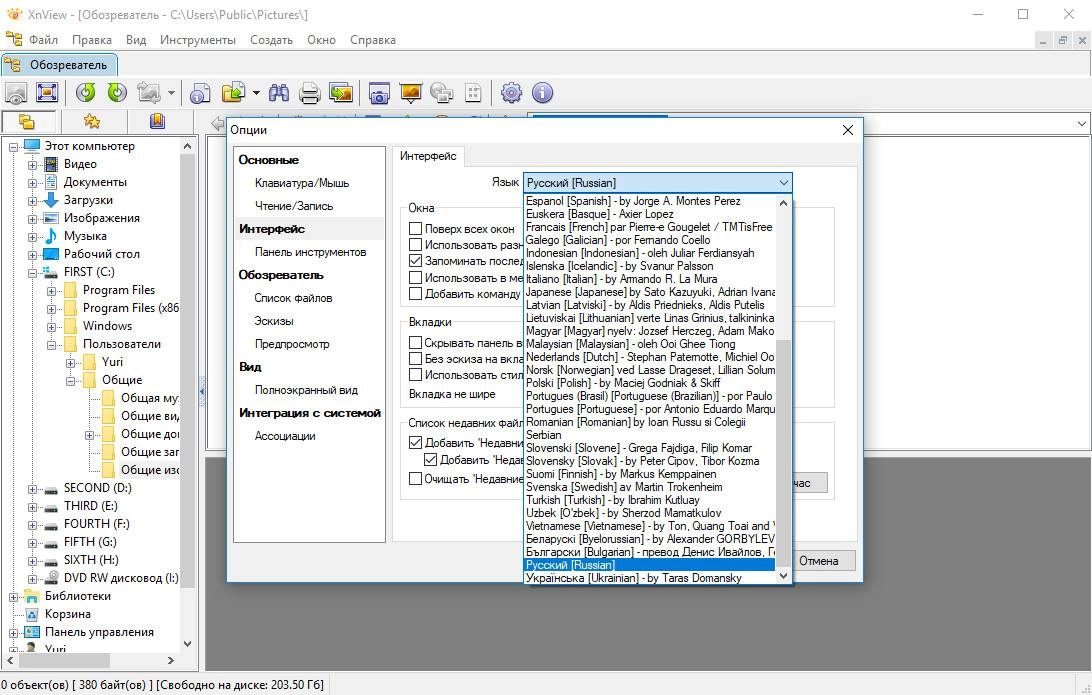
Task: Click the language list scrollbar thumb
Action: pyautogui.click(x=783, y=453)
